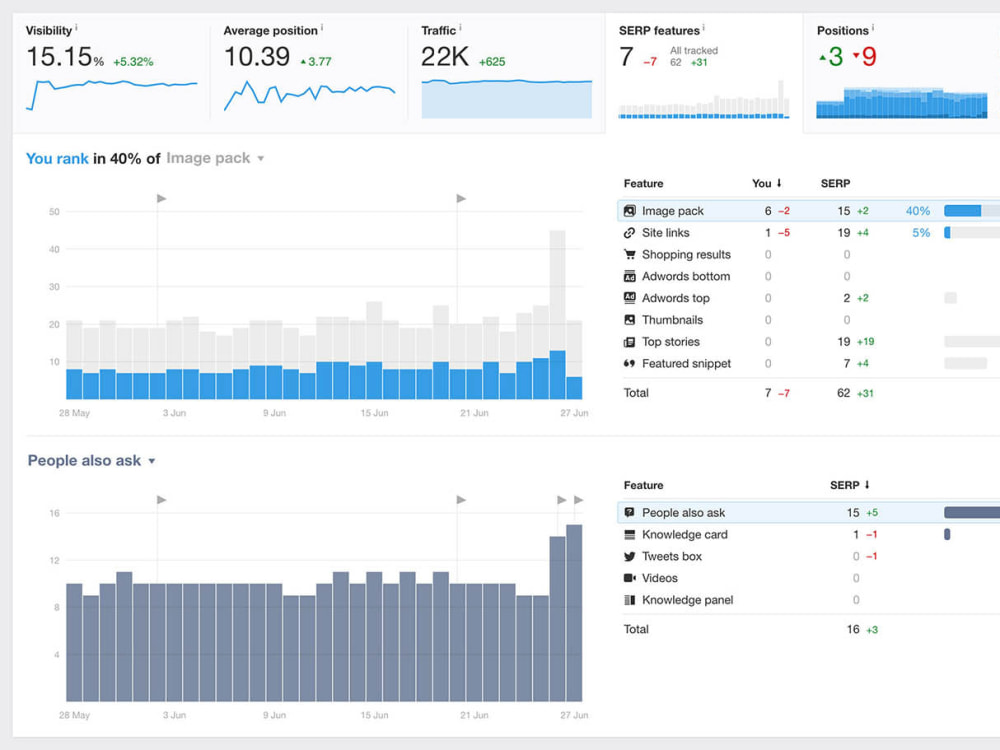Click the SERP header in first table
Viewport: 1000px width, 750px height.
coord(835,183)
